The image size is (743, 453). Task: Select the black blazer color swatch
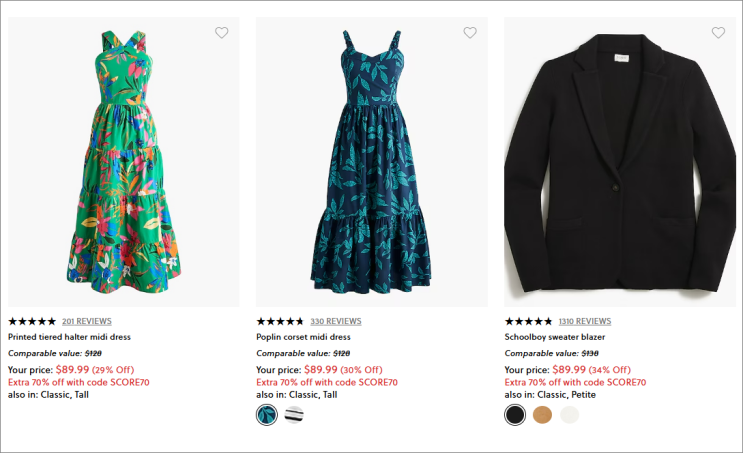coord(515,415)
